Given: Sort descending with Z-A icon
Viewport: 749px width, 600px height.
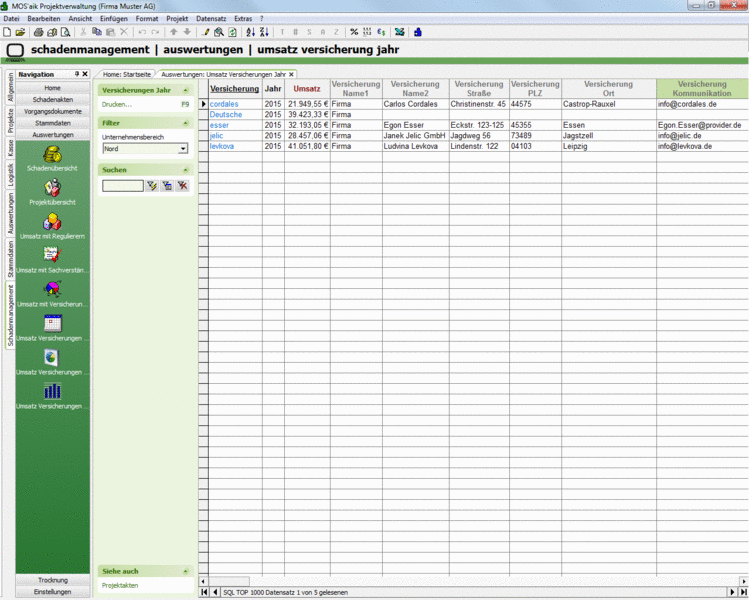Looking at the screenshot, I should tap(264, 32).
